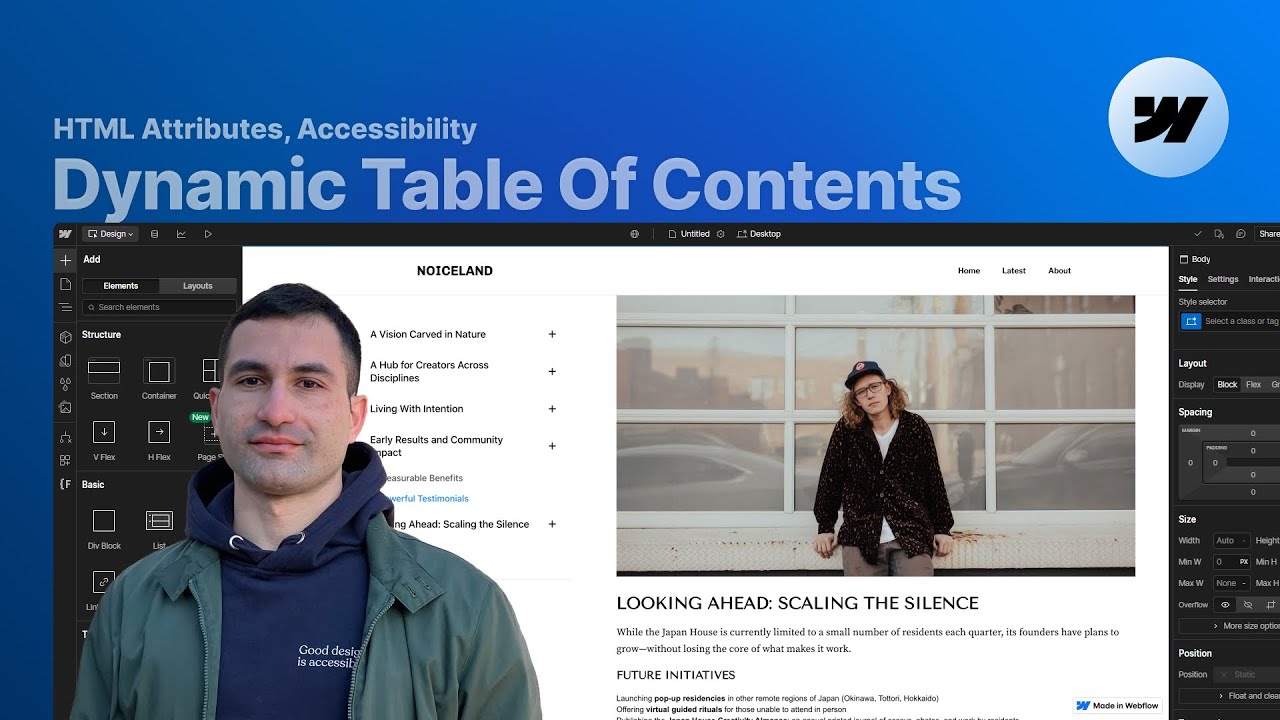Expand A Hub for Creators plus icon

(x=552, y=372)
